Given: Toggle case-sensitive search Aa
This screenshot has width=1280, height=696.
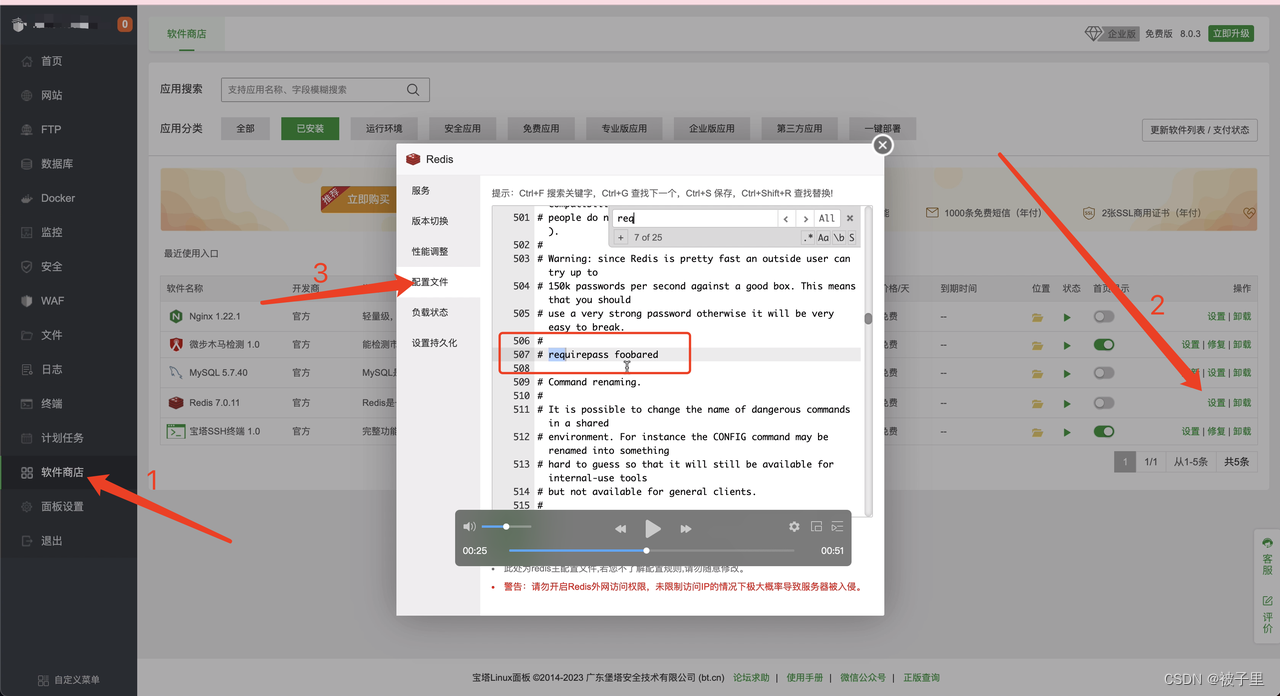Looking at the screenshot, I should 824,237.
